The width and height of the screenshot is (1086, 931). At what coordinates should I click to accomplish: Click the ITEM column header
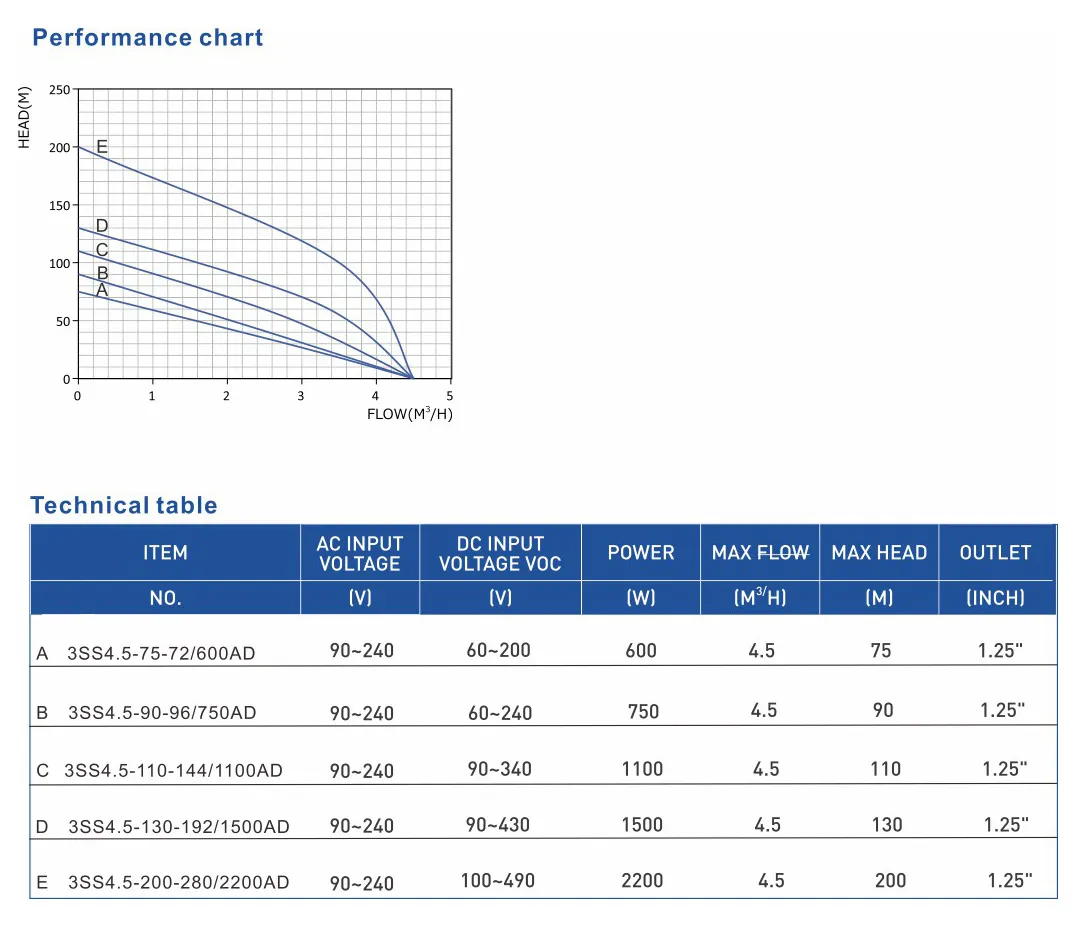coord(165,553)
